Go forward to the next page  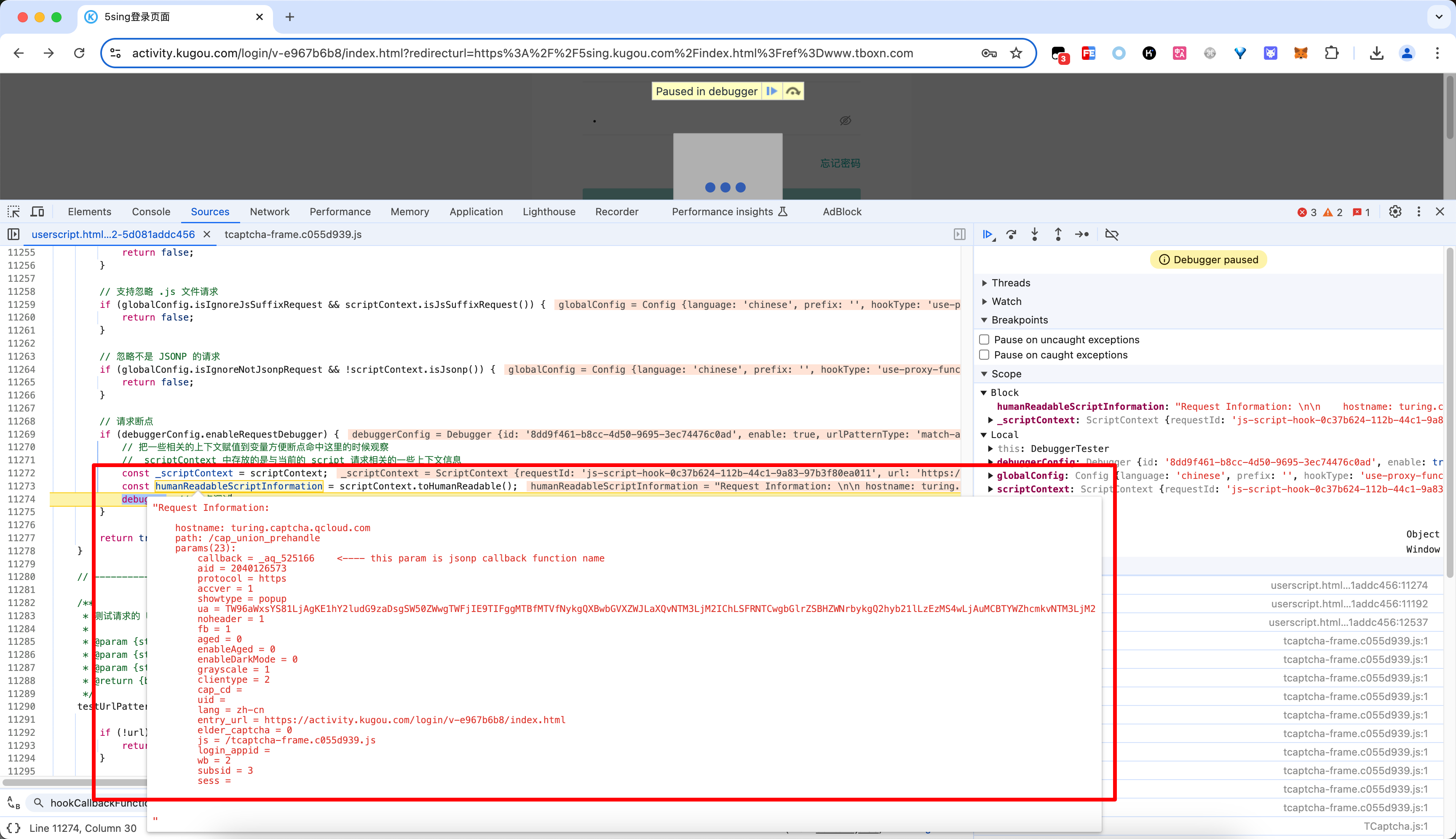pos(49,53)
